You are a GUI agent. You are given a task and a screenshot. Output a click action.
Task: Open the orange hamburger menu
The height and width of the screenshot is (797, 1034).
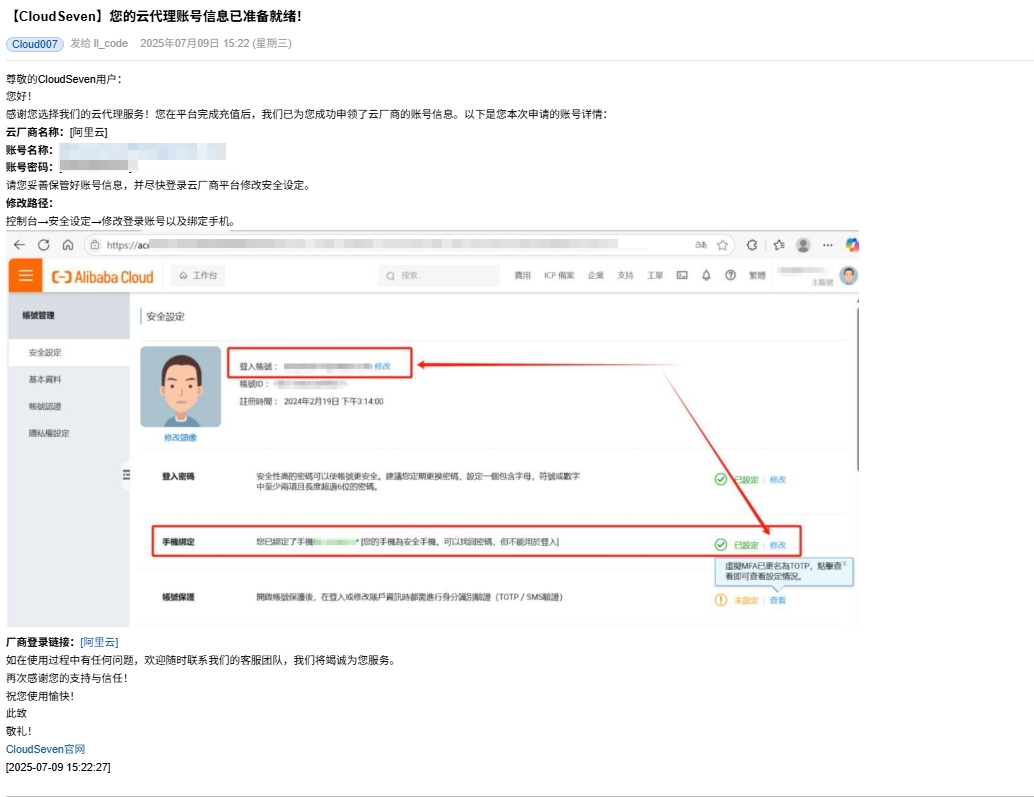point(26,275)
